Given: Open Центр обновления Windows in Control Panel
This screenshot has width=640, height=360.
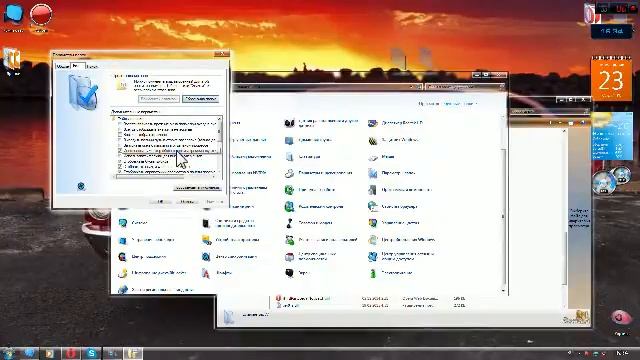Looking at the screenshot, I should pyautogui.click(x=401, y=240).
